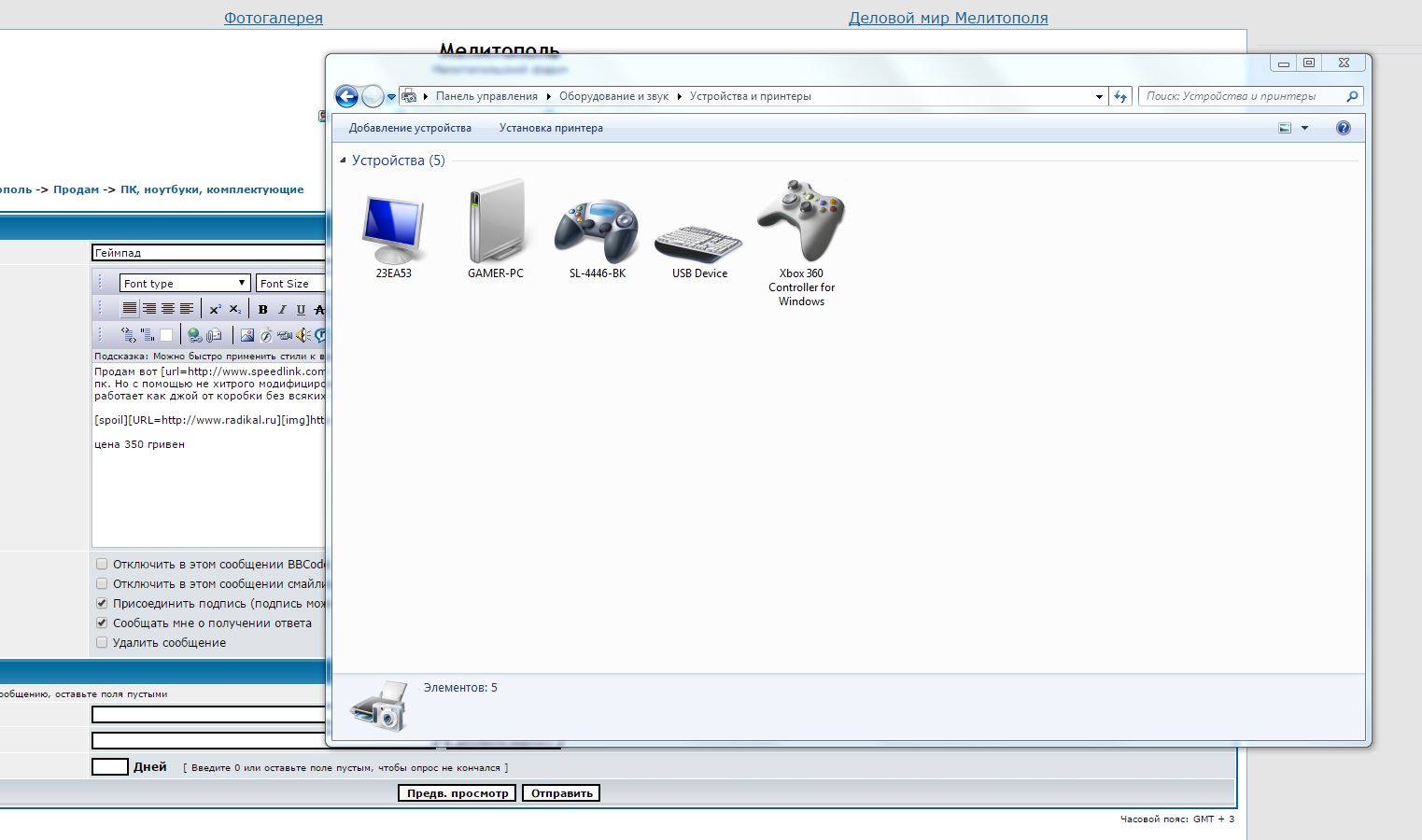
Task: Open 'Деловой мир Мелитополя' link
Action: [x=949, y=18]
